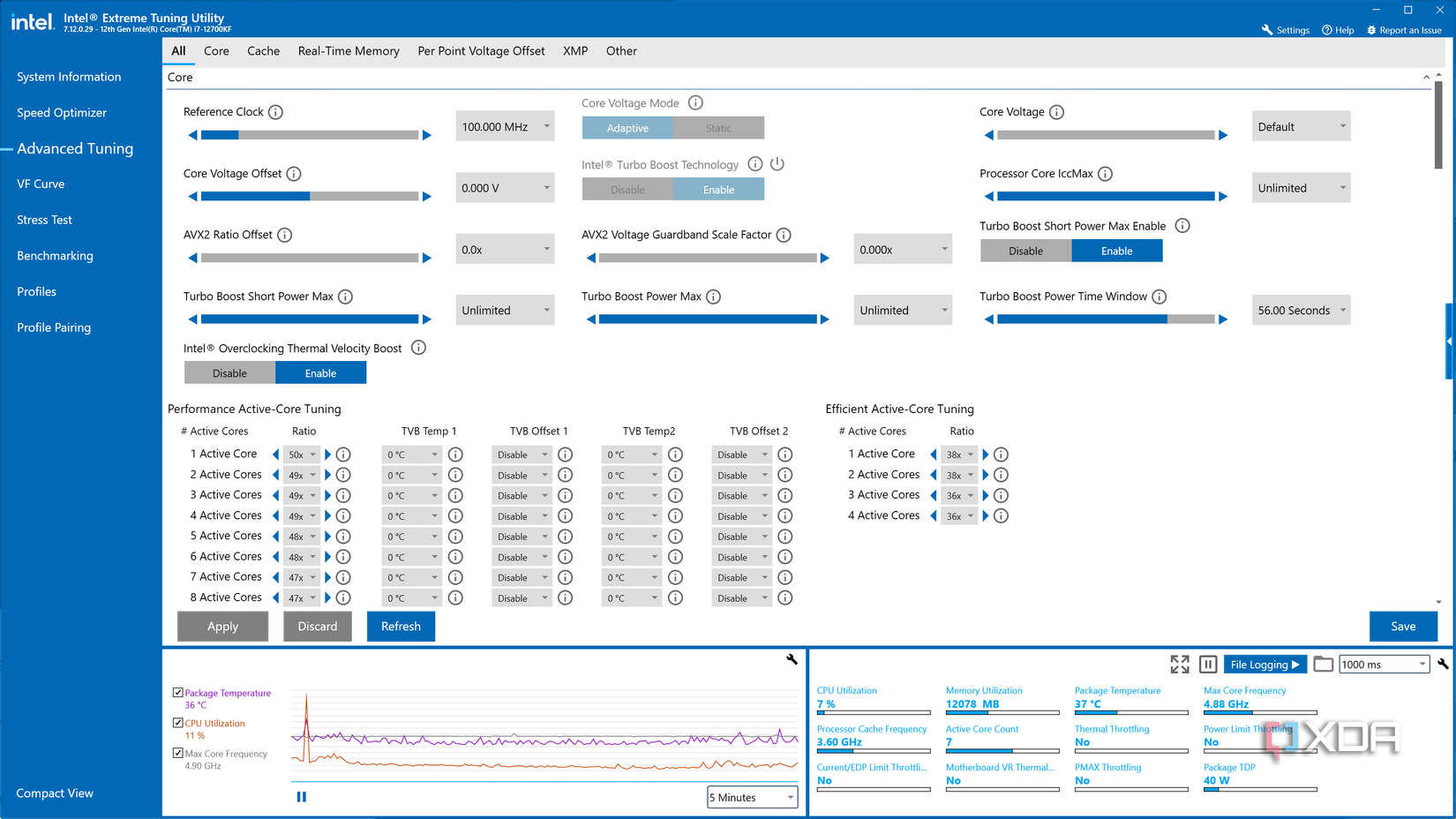The image size is (1456, 819).
Task: Open the 5 Minutes graph timescale dropdown
Action: point(752,797)
